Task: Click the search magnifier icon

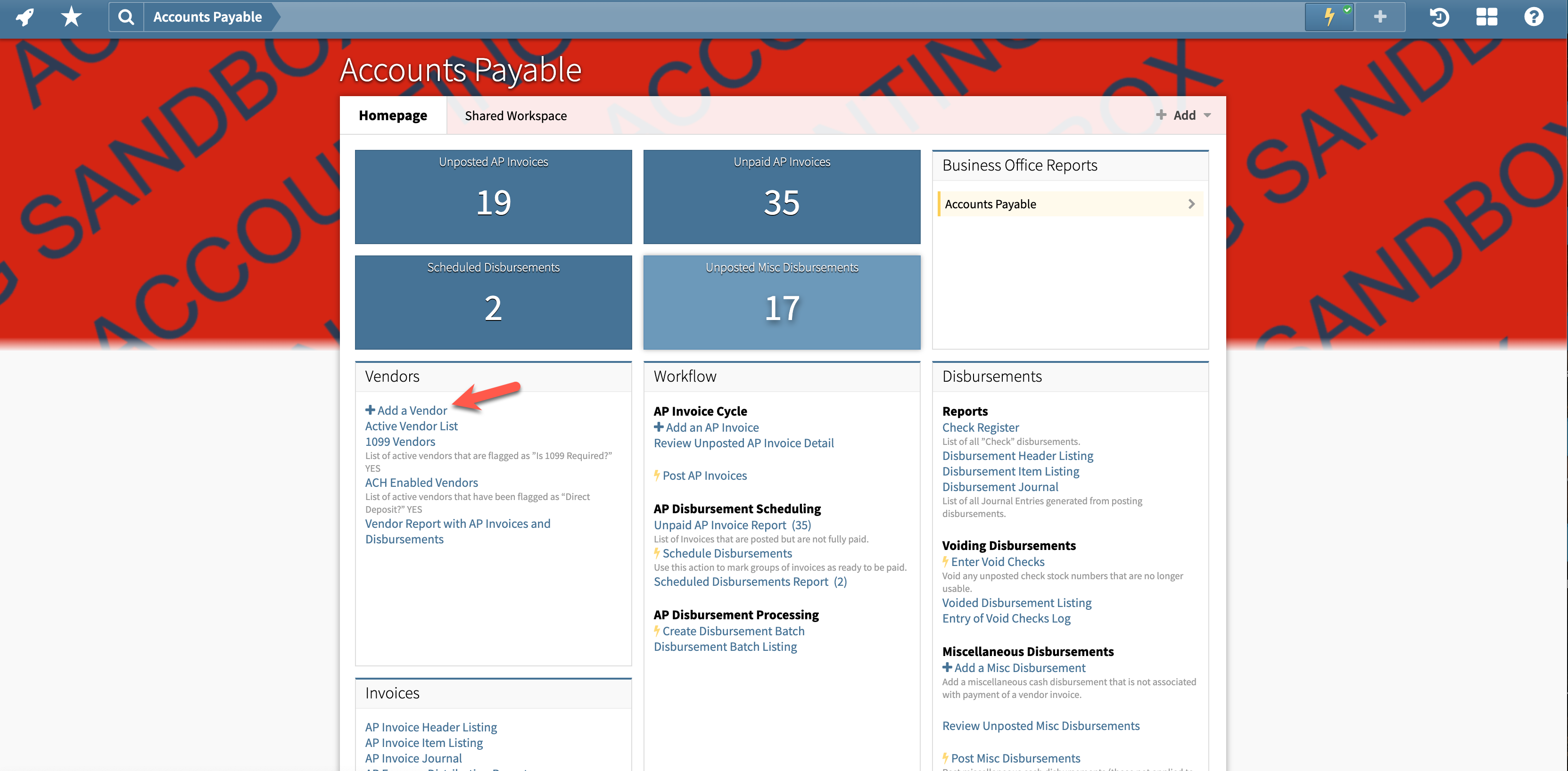Action: (x=126, y=16)
